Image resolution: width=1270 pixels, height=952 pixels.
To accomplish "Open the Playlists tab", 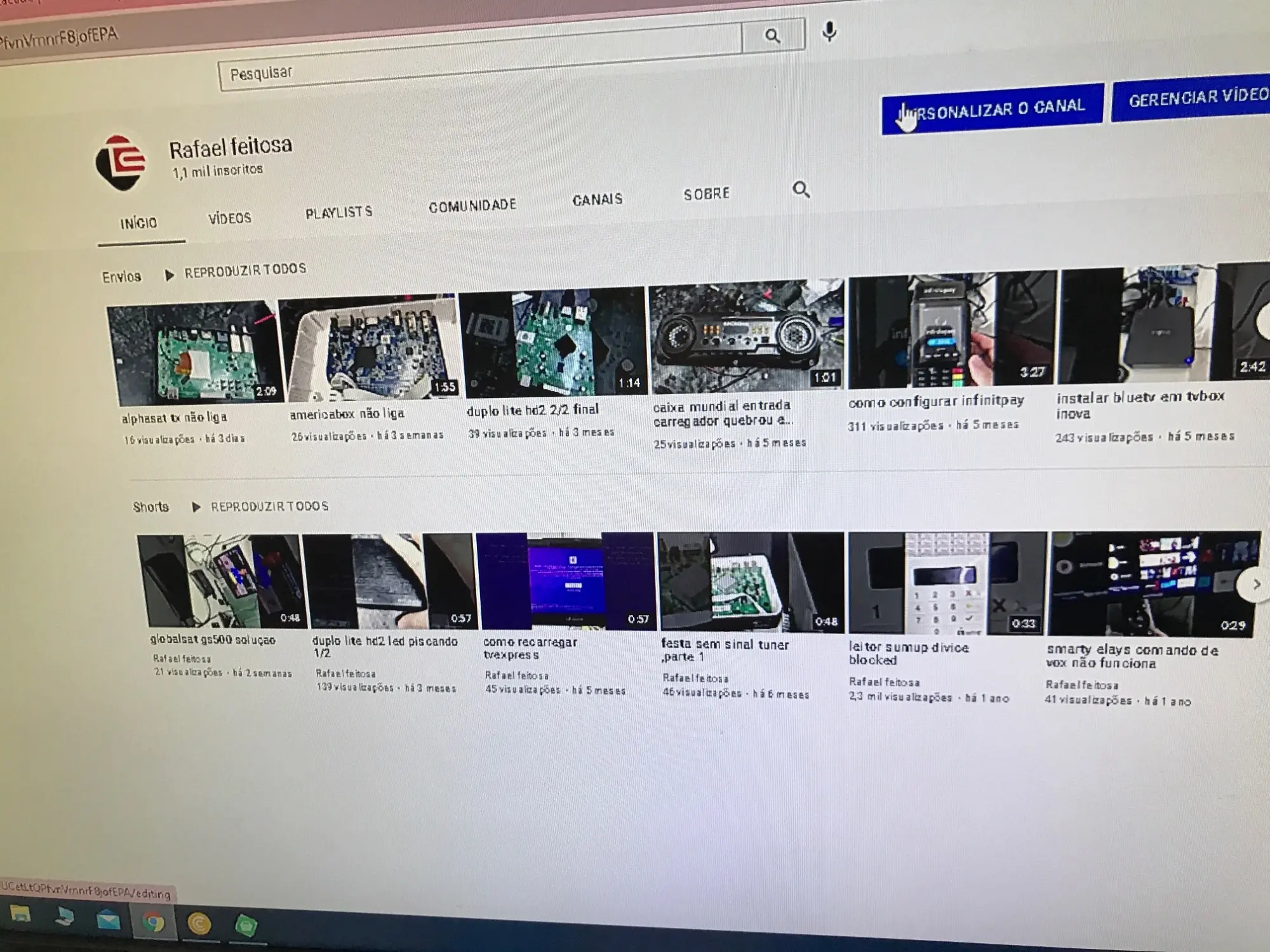I will click(x=338, y=213).
